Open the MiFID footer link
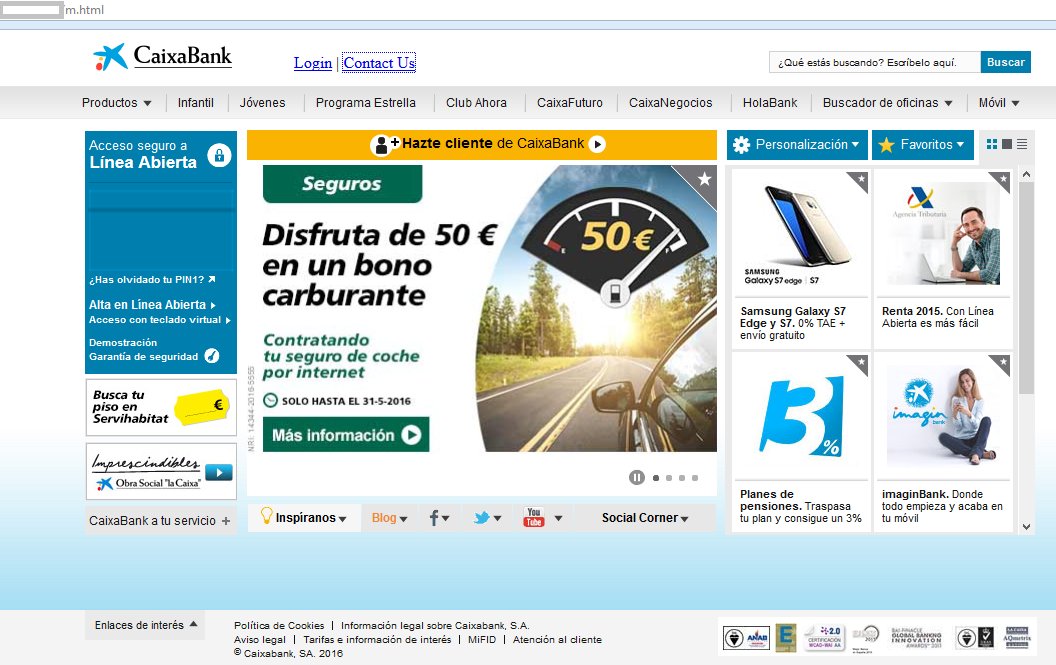The image size is (1056, 665). 482,639
